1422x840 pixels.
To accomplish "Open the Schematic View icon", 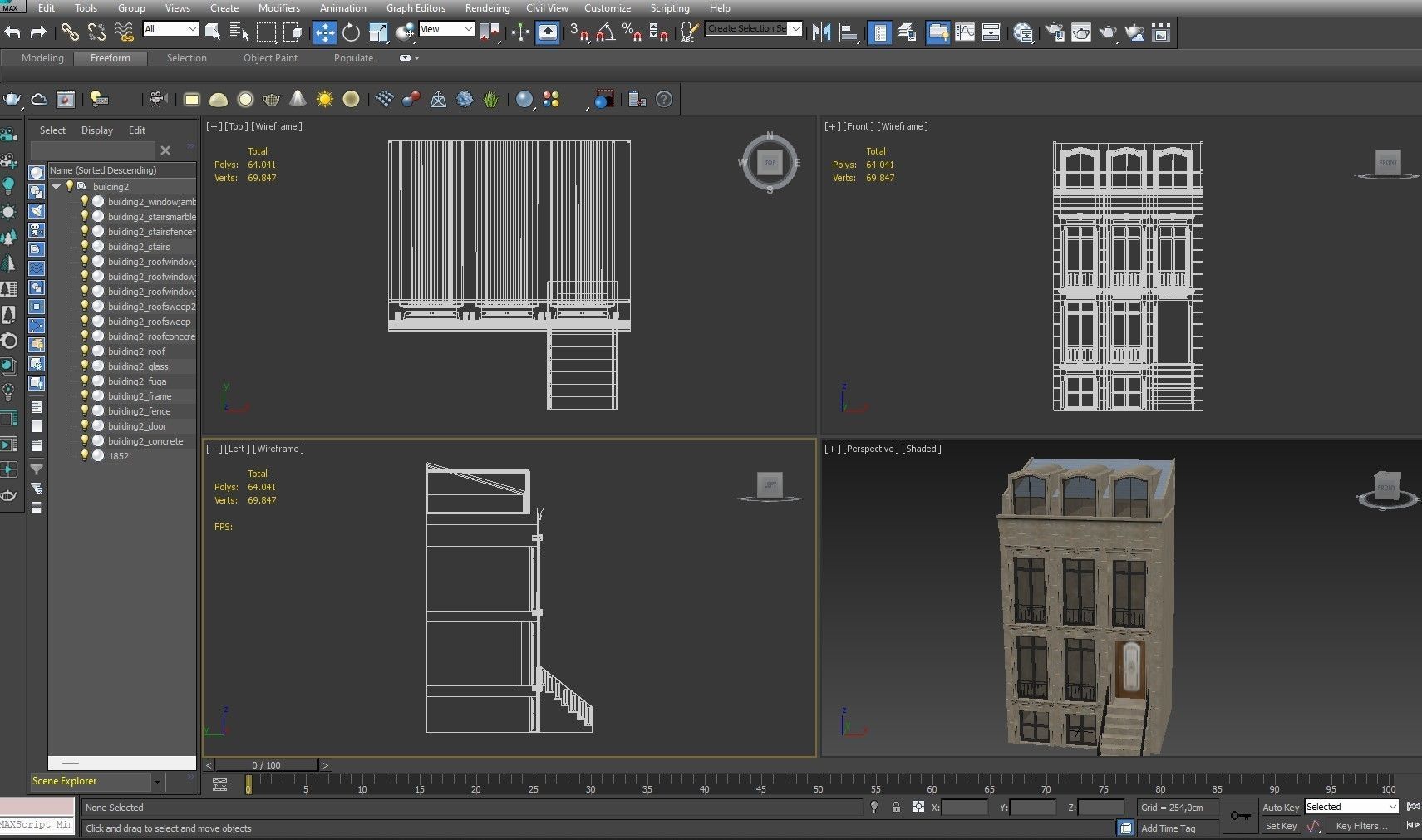I will [x=991, y=32].
